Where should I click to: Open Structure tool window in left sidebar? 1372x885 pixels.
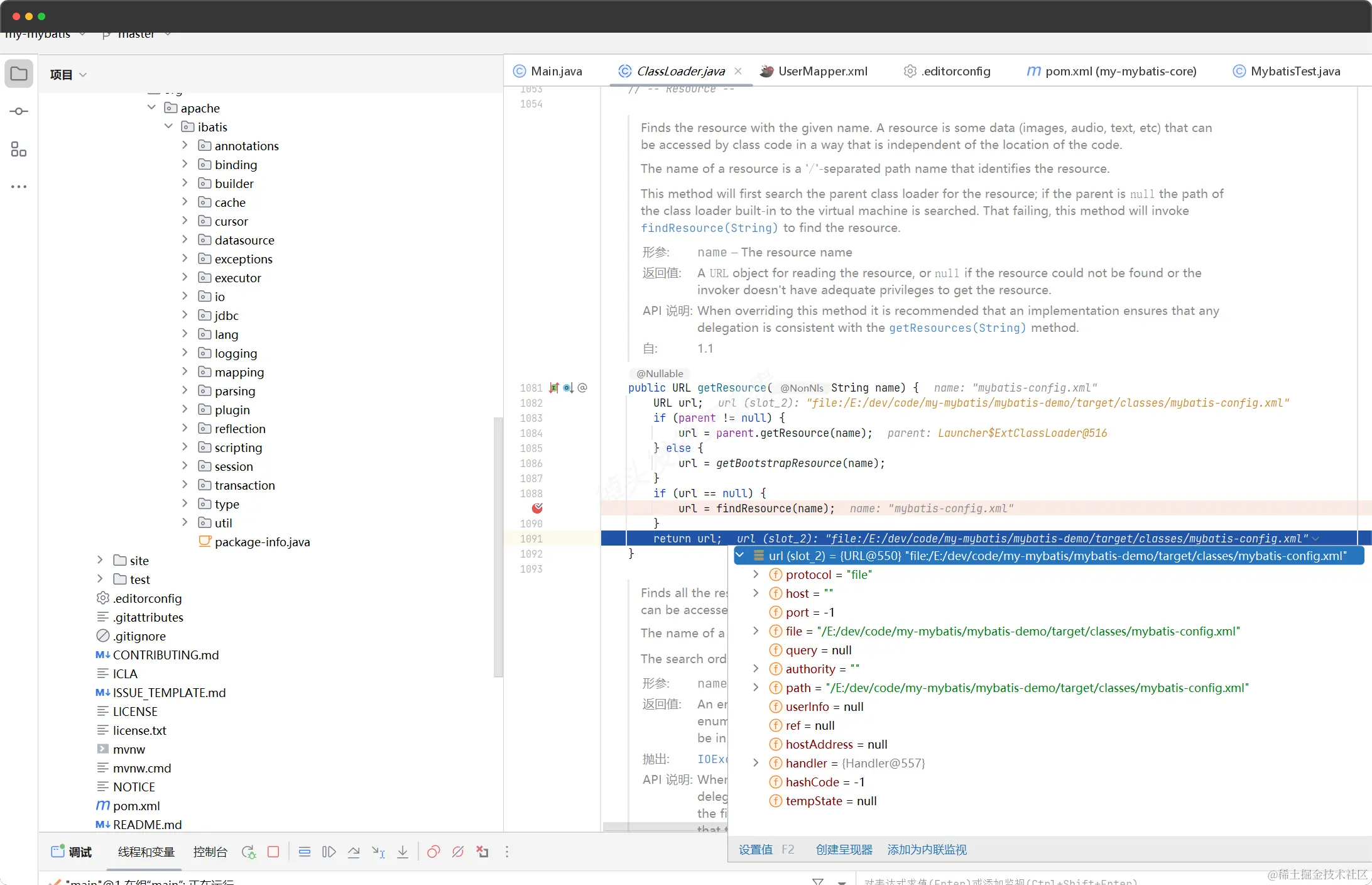click(x=19, y=149)
